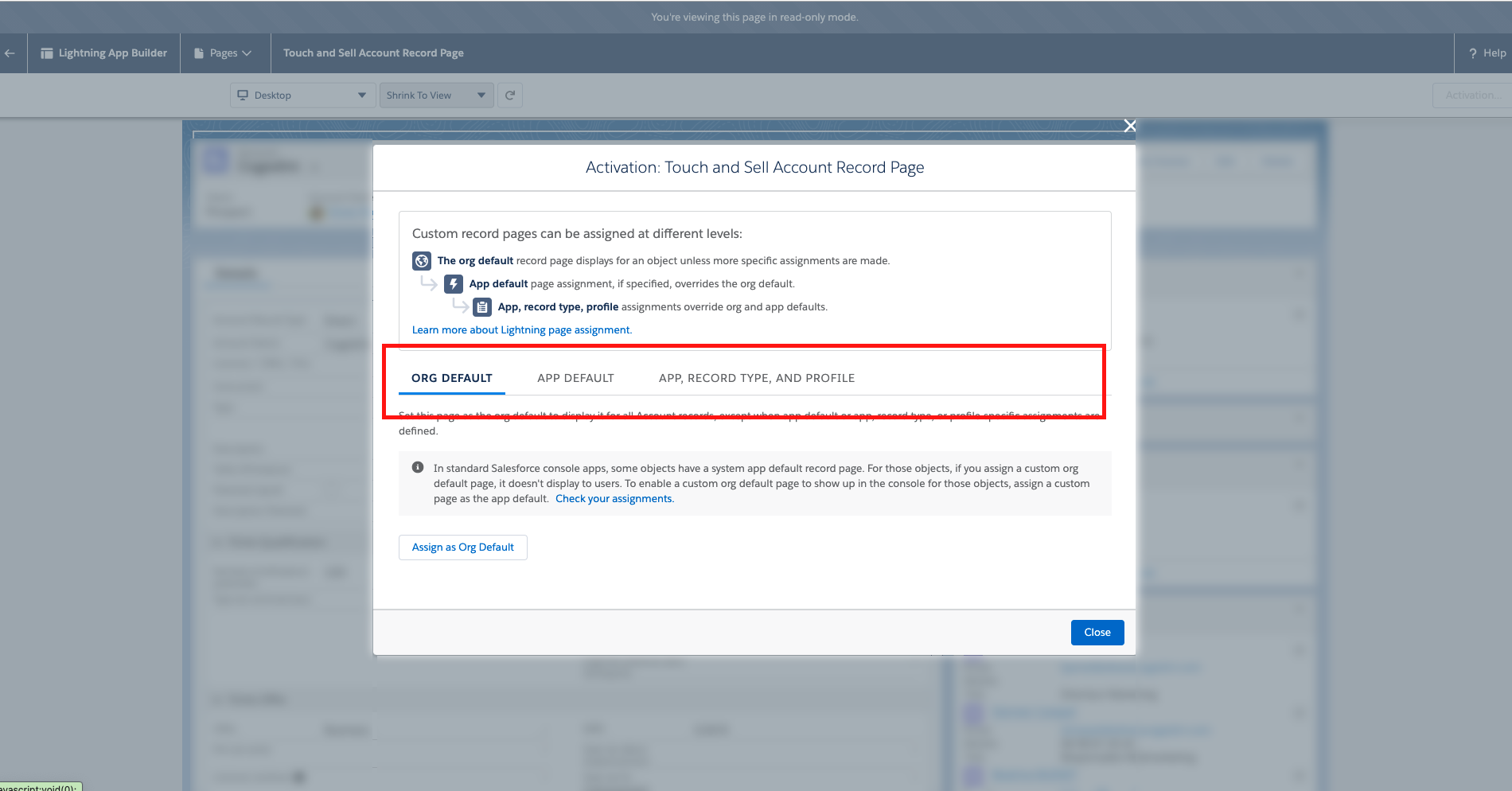1512x791 pixels.
Task: Click the org default globe icon
Action: [x=422, y=261]
